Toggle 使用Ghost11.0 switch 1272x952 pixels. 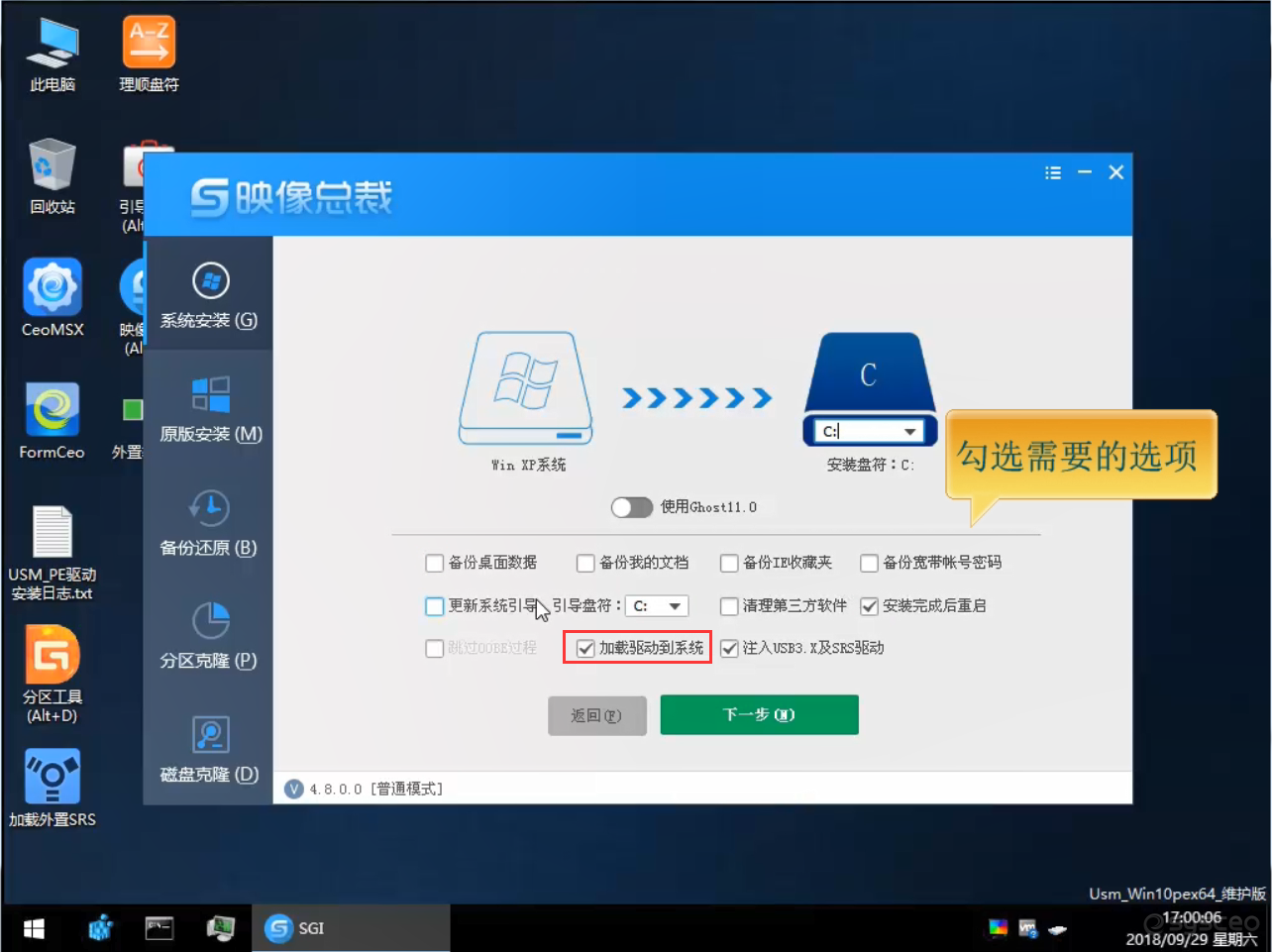click(x=632, y=507)
